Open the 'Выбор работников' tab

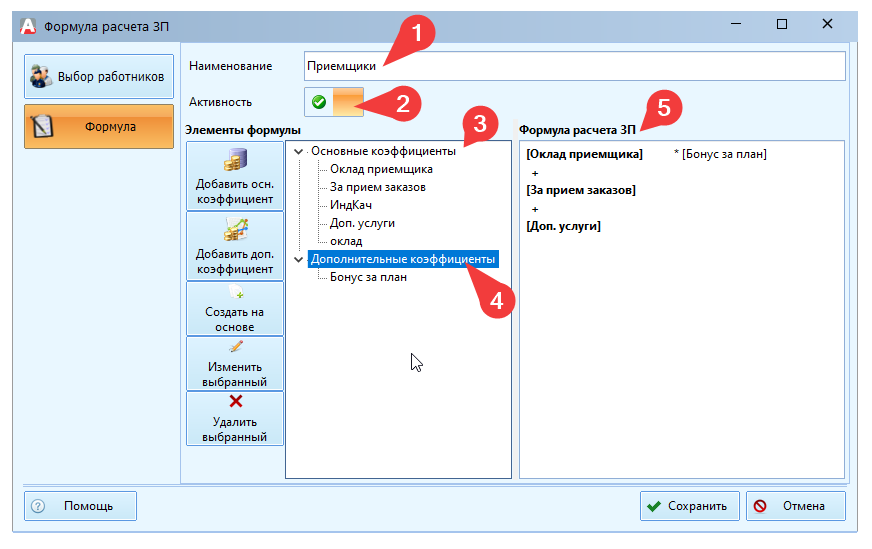click(98, 76)
